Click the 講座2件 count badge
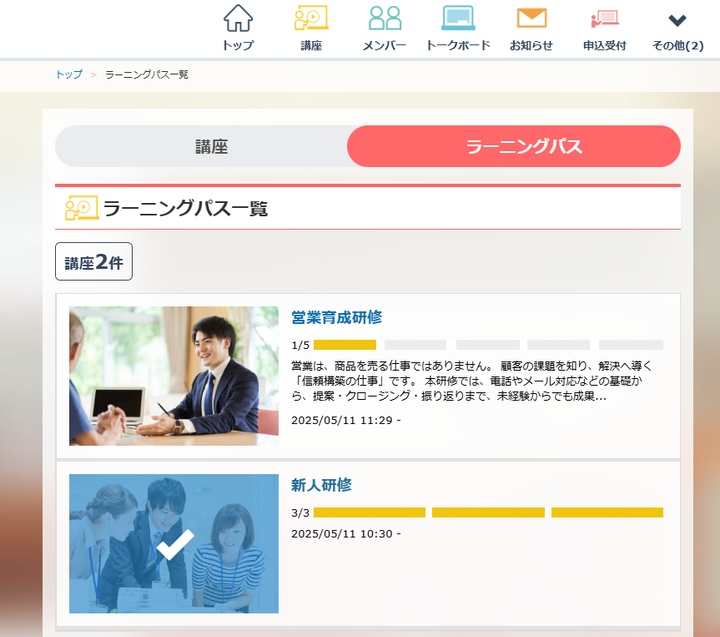 tap(94, 262)
